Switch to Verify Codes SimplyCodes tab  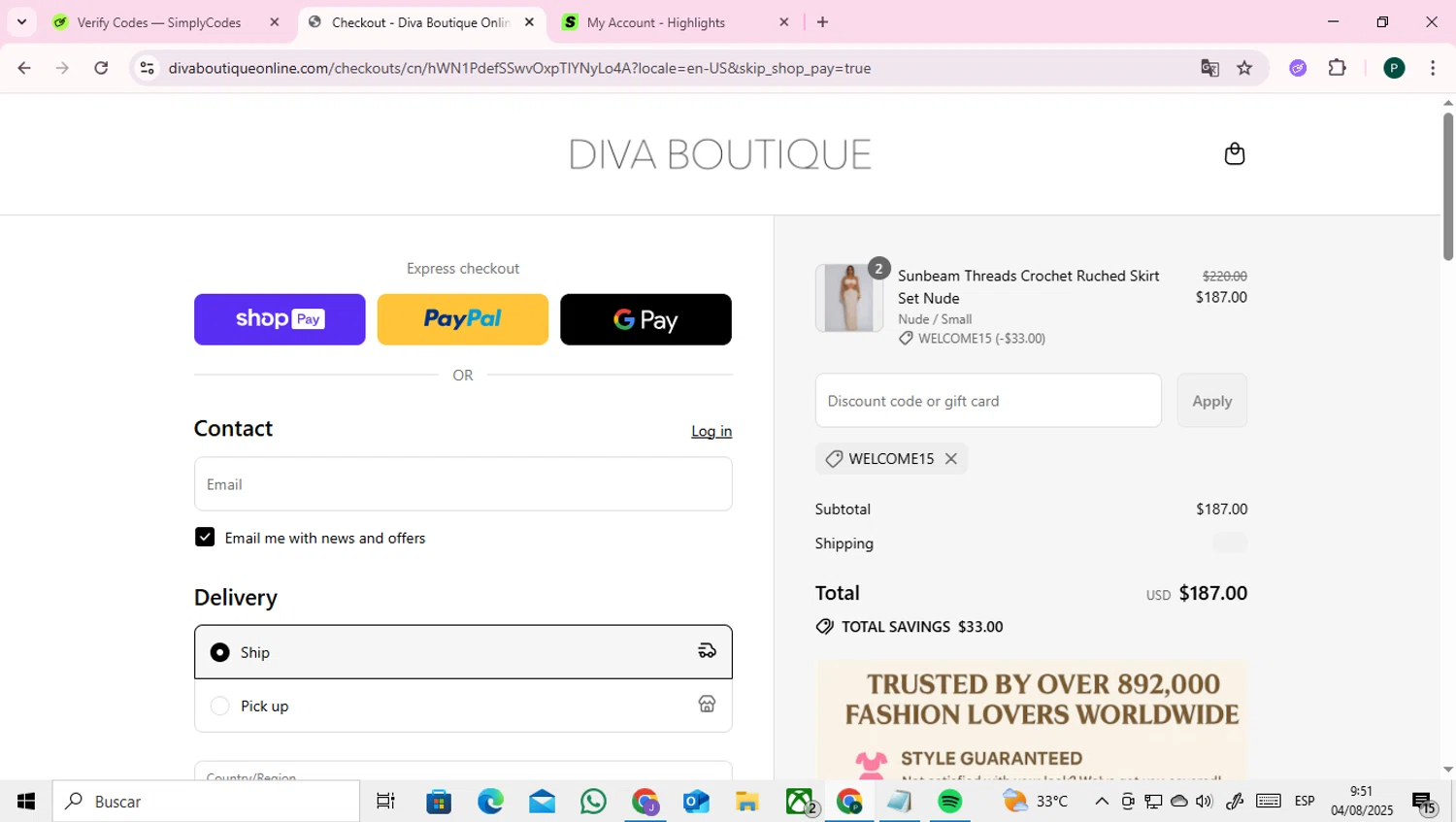[x=158, y=22]
